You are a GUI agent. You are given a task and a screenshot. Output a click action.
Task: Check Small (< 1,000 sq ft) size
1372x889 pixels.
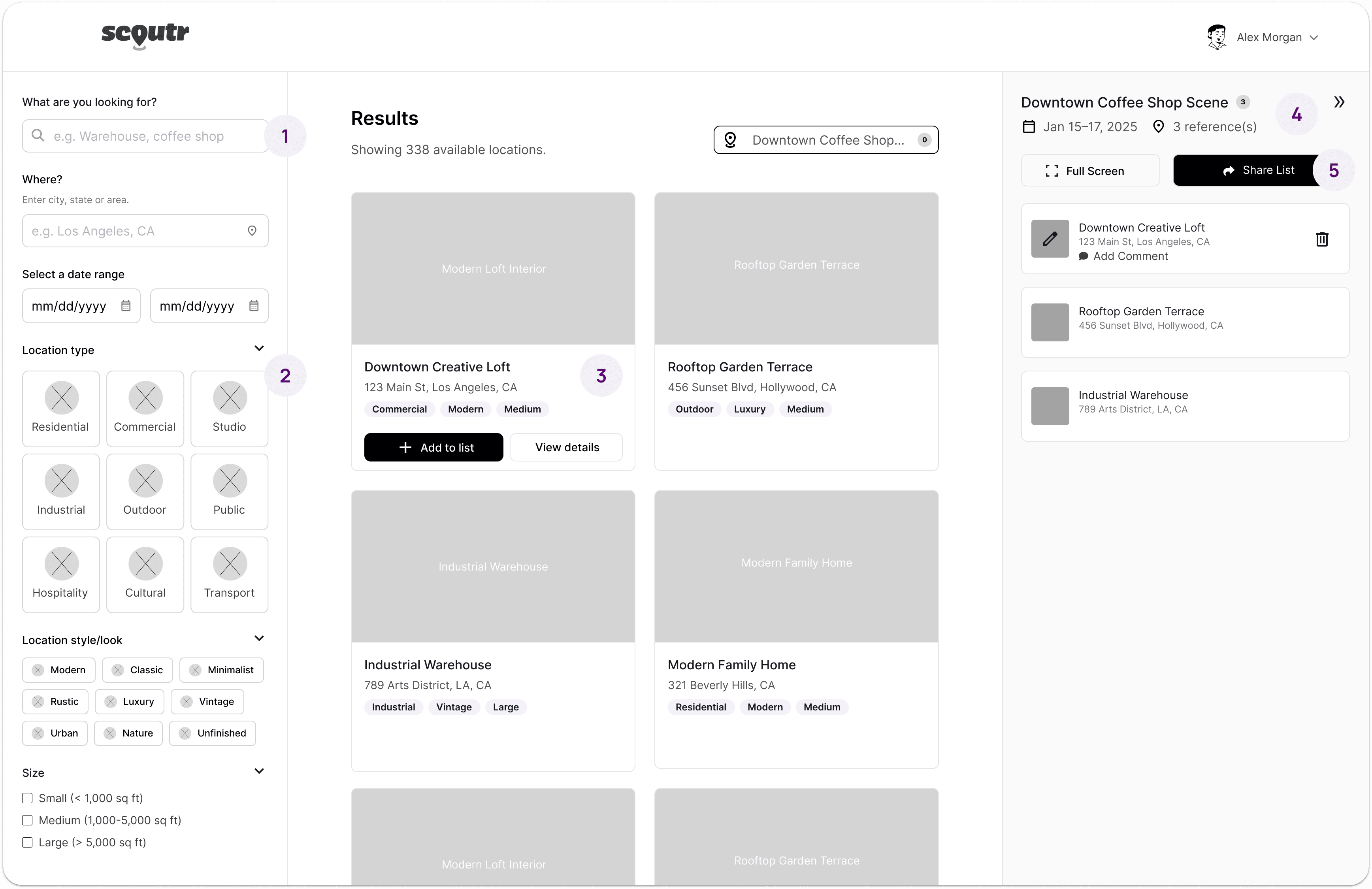(x=27, y=798)
